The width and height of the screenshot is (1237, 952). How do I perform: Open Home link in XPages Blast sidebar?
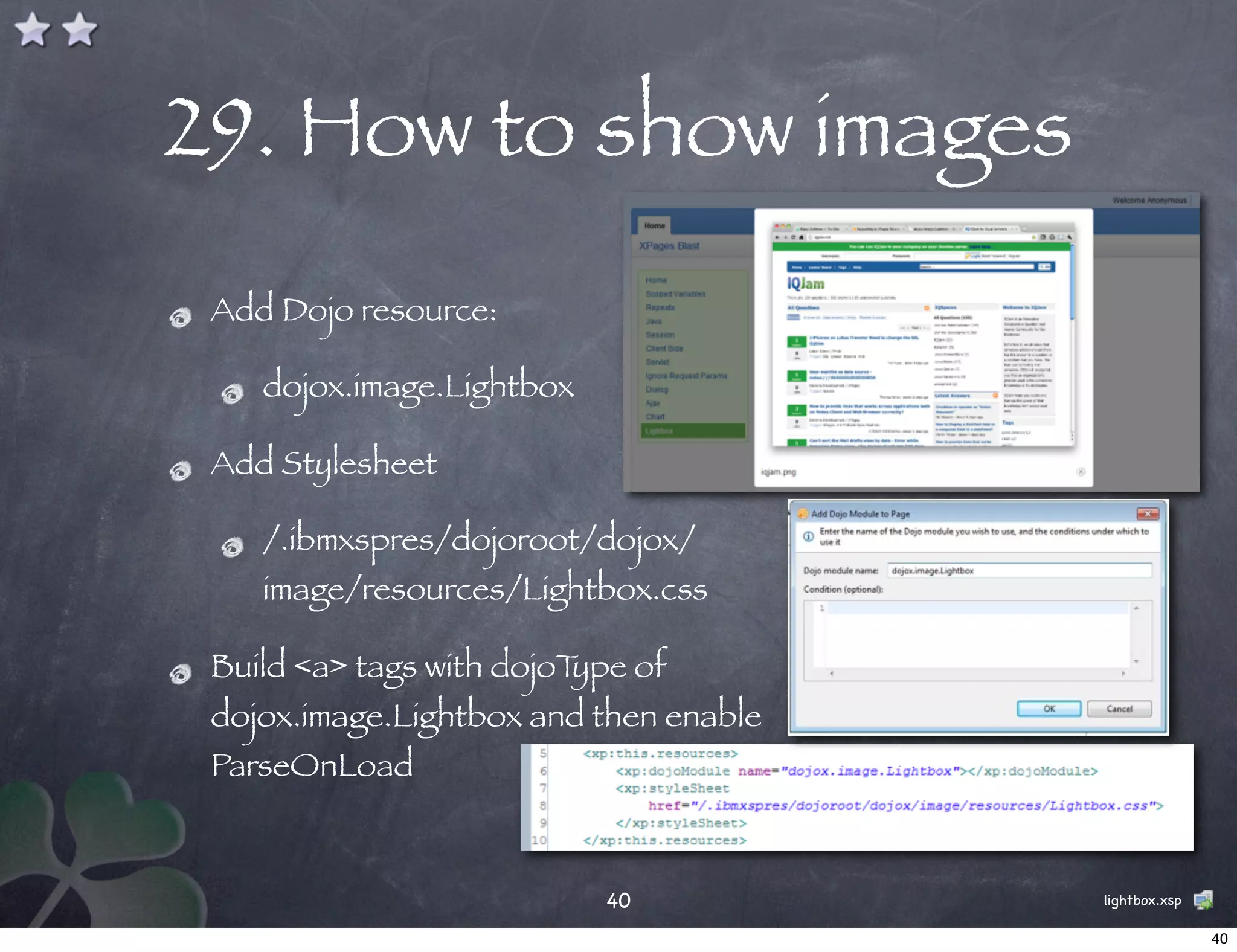(x=656, y=280)
